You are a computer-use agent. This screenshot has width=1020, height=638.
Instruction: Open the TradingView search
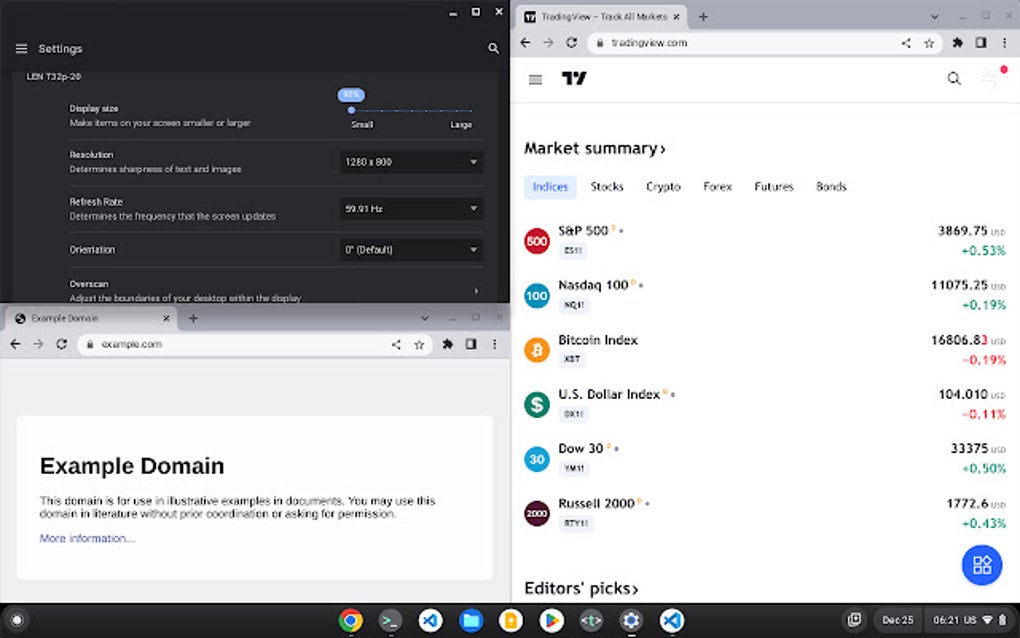[954, 78]
